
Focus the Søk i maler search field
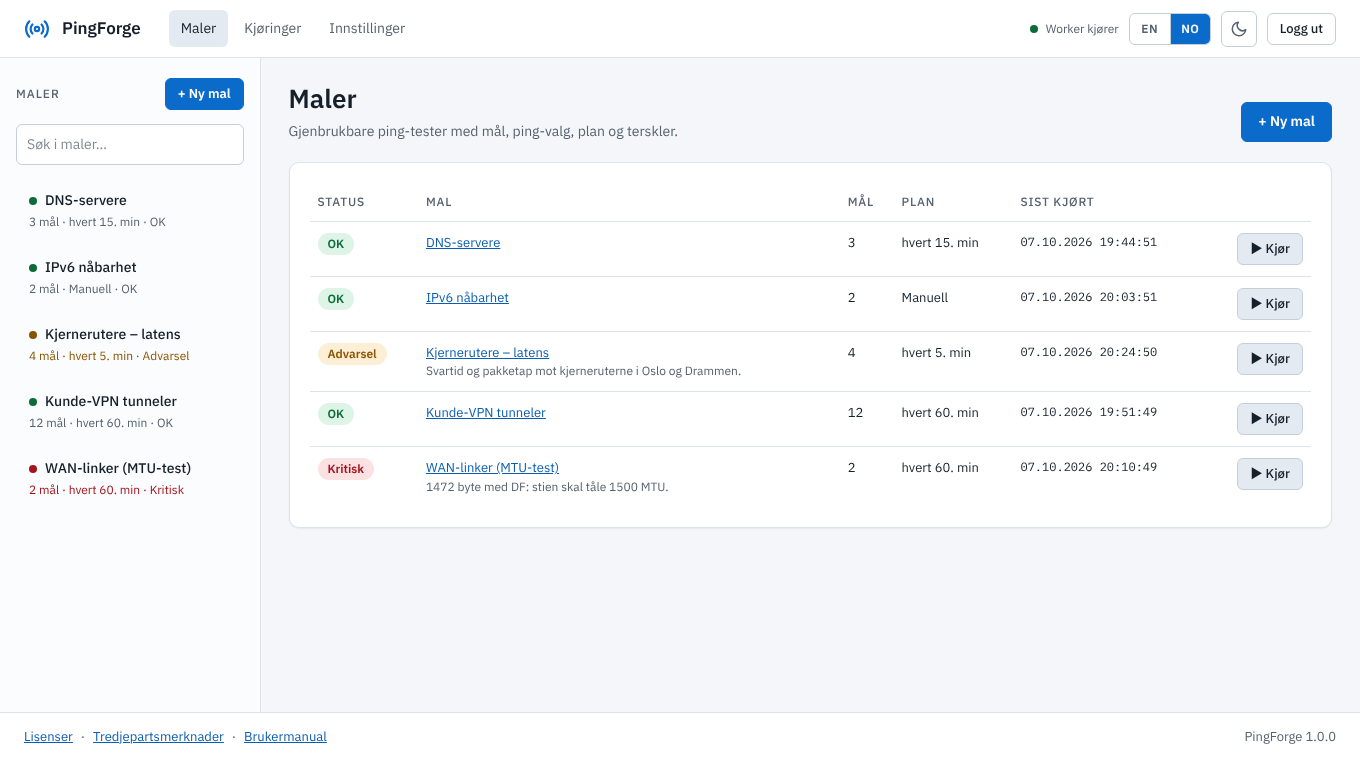[x=130, y=145]
